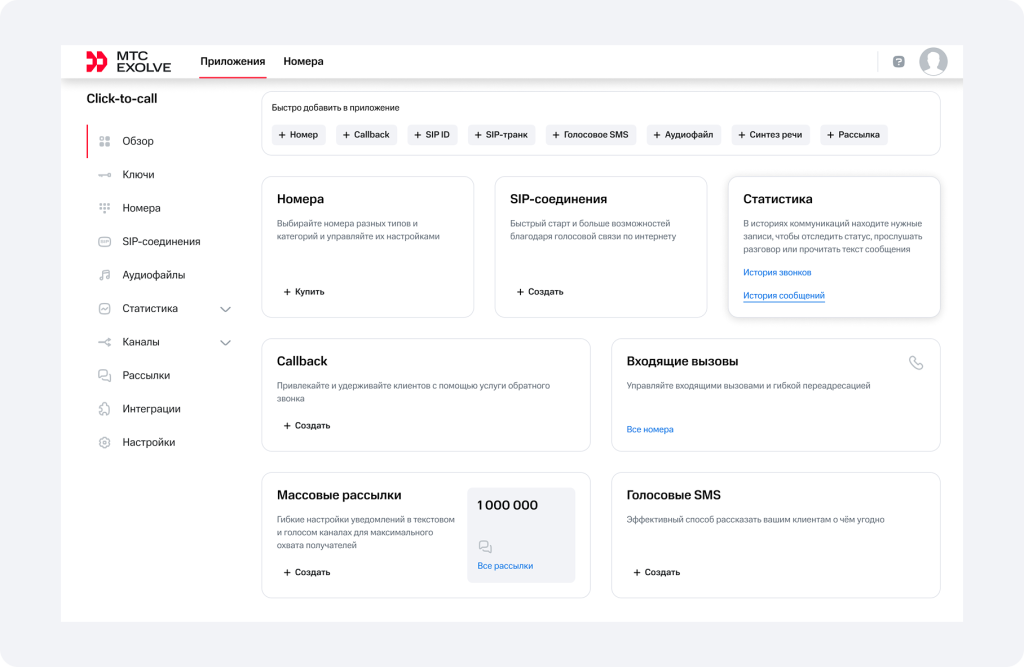Follow the Все рассылки link
The height and width of the screenshot is (667, 1024).
505,566
